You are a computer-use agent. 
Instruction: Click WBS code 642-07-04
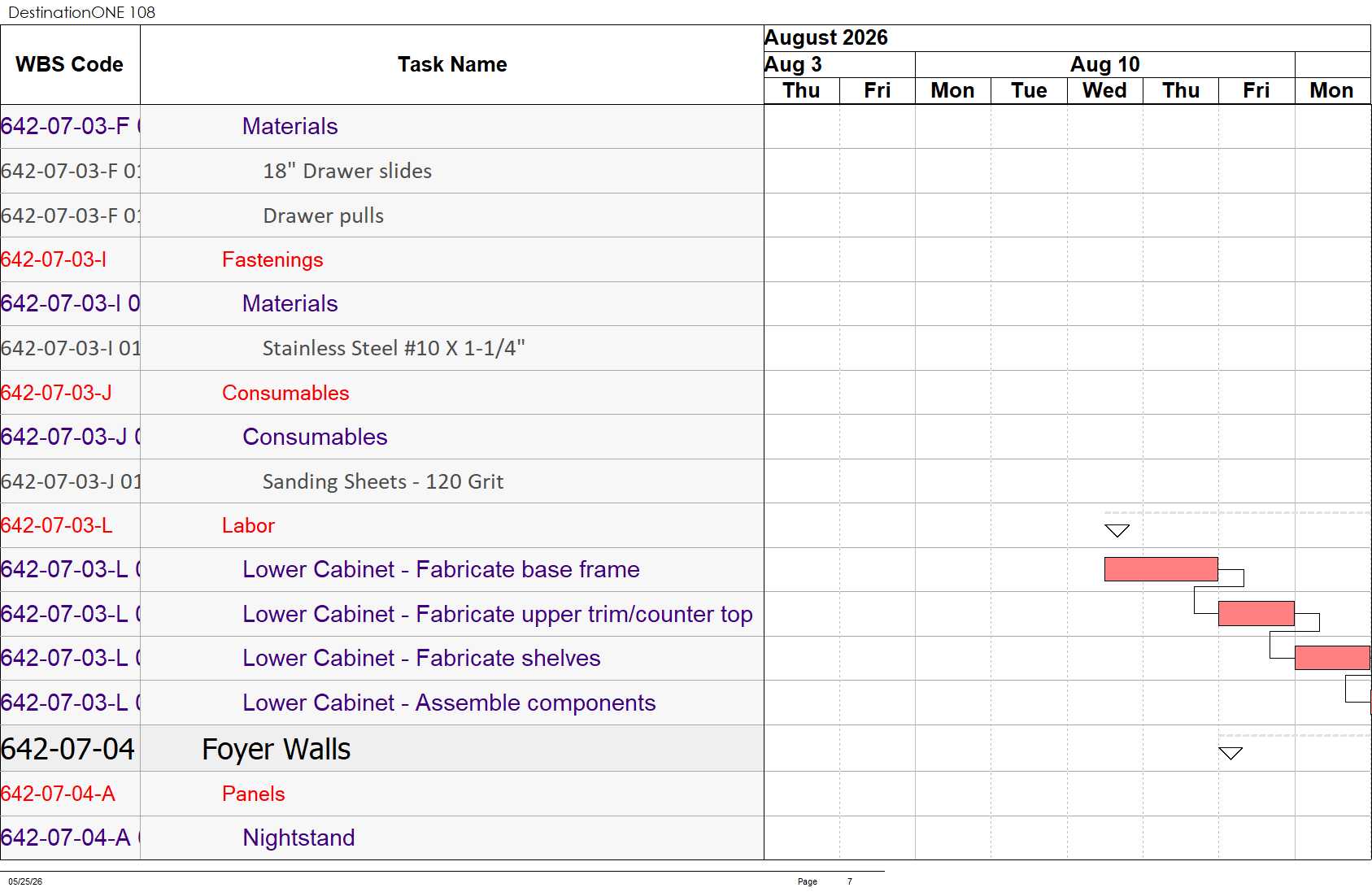tap(68, 749)
